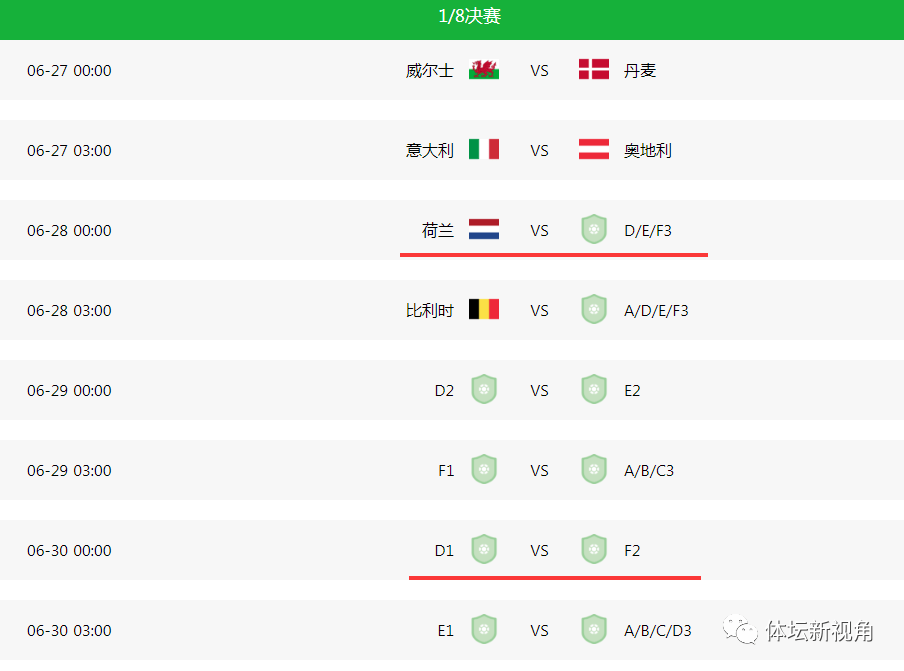Click the Denmark flag icon
904x671 pixels.
coord(594,70)
